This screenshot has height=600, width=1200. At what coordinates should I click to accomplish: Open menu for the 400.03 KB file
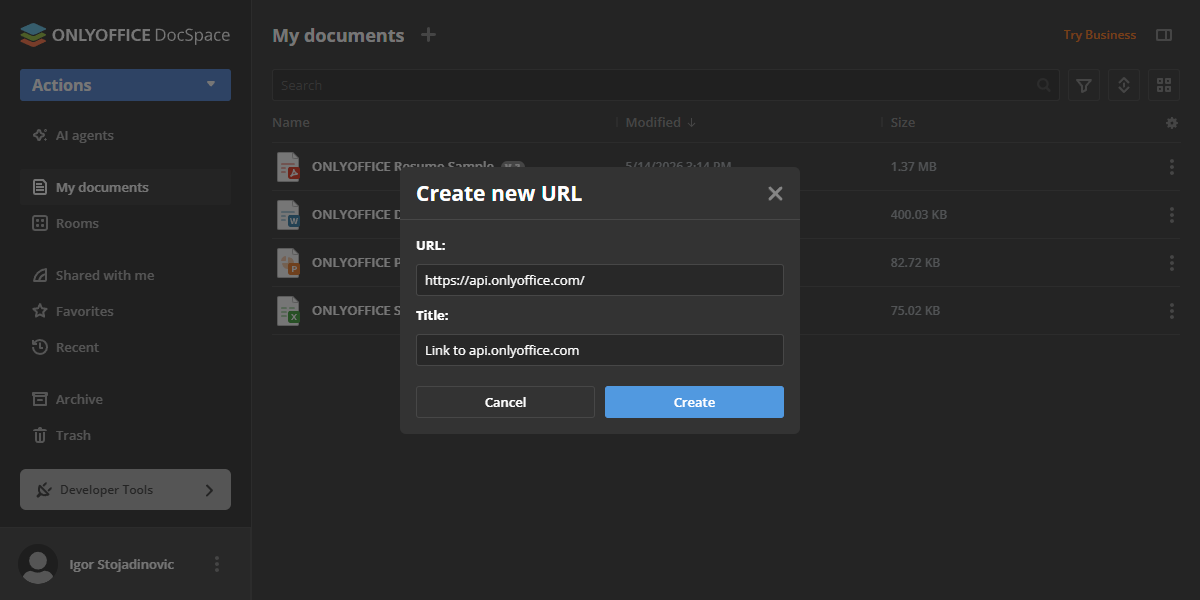1172,215
